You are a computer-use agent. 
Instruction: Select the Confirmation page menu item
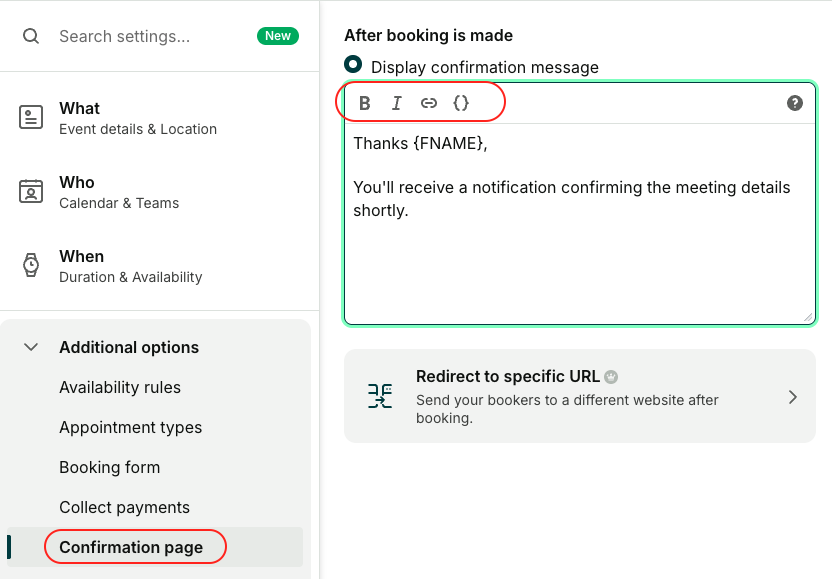click(131, 547)
